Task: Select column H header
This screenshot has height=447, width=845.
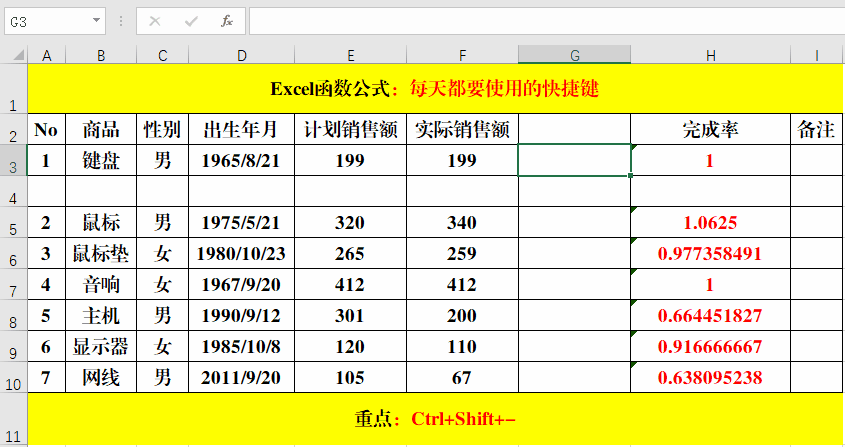Action: tap(711, 55)
